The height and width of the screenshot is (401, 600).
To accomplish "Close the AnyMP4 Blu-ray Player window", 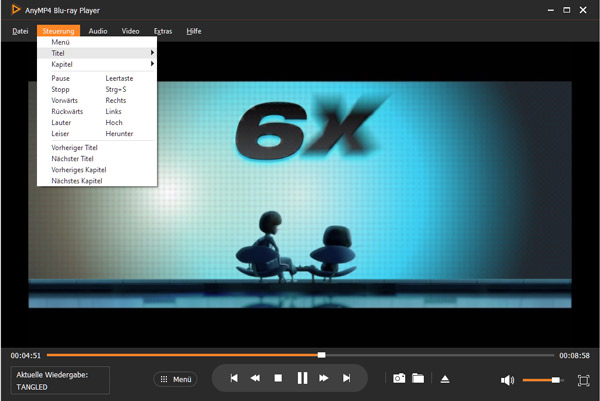I will (583, 10).
